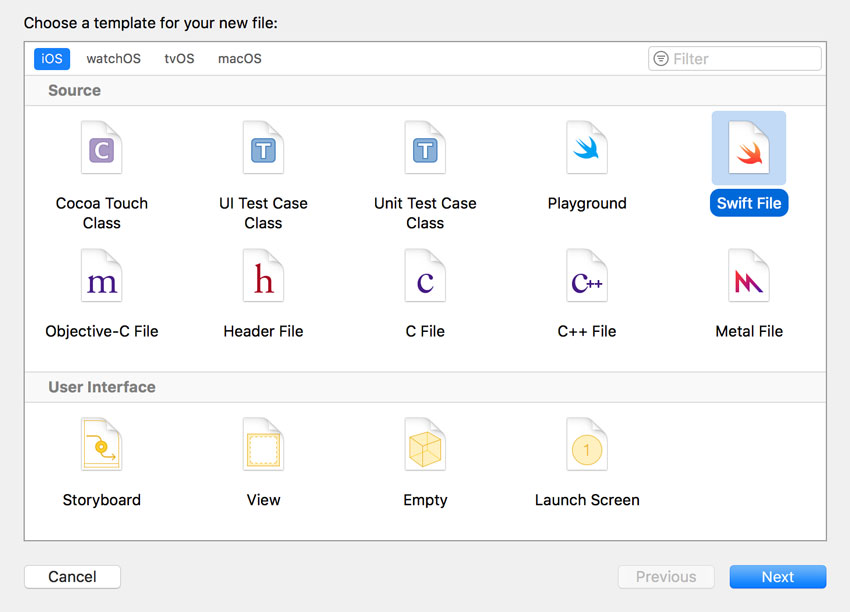This screenshot has height=612, width=850.
Task: Select the C++ File icon
Action: pyautogui.click(x=587, y=275)
